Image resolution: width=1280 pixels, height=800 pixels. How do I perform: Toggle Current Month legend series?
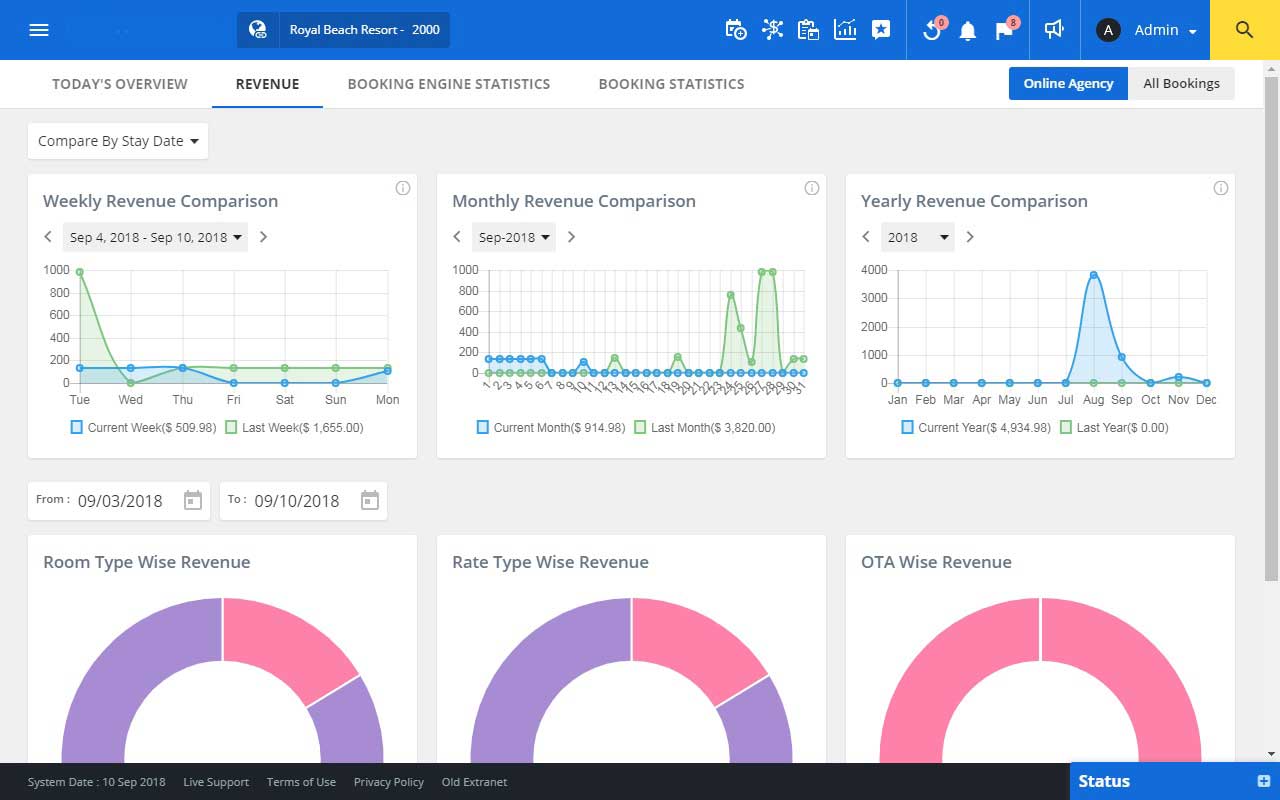pos(551,427)
